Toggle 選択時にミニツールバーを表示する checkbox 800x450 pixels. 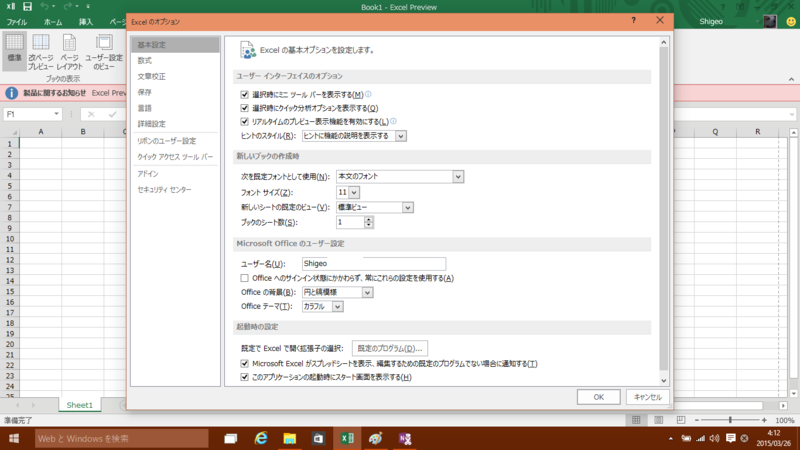[x=244, y=94]
